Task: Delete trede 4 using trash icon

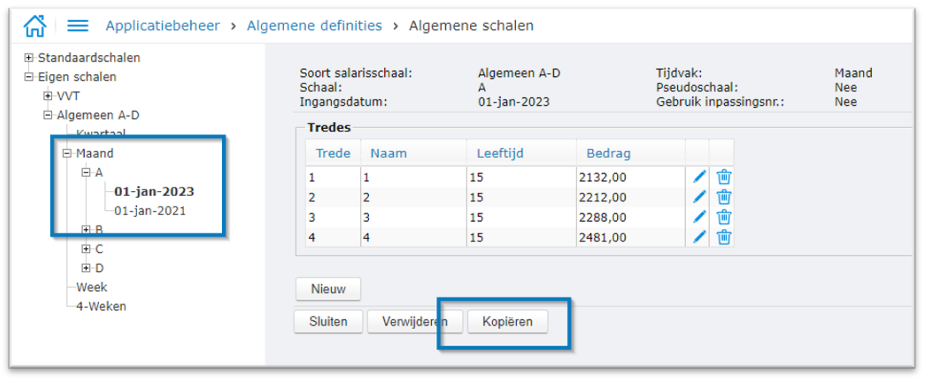Action: (724, 237)
